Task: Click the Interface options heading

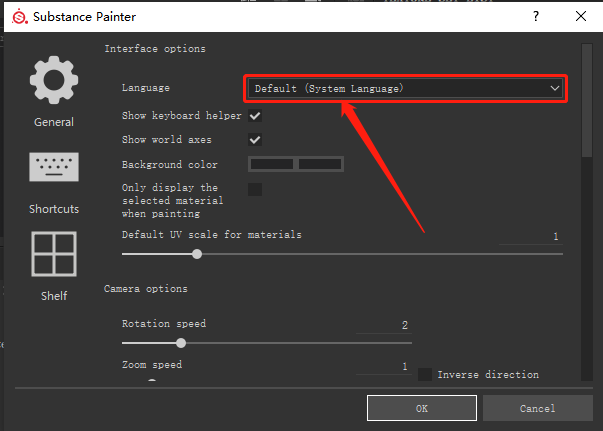Action: click(155, 49)
